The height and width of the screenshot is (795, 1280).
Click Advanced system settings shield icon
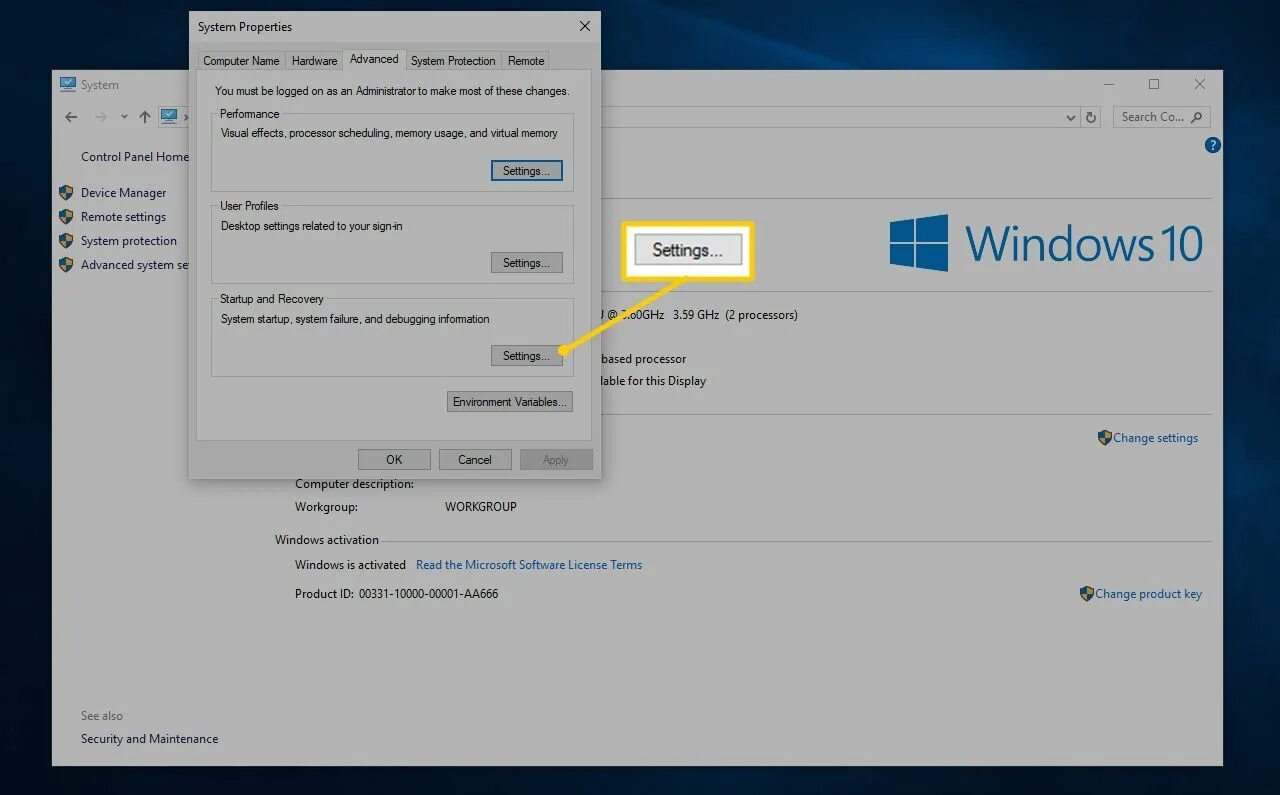pyautogui.click(x=66, y=265)
